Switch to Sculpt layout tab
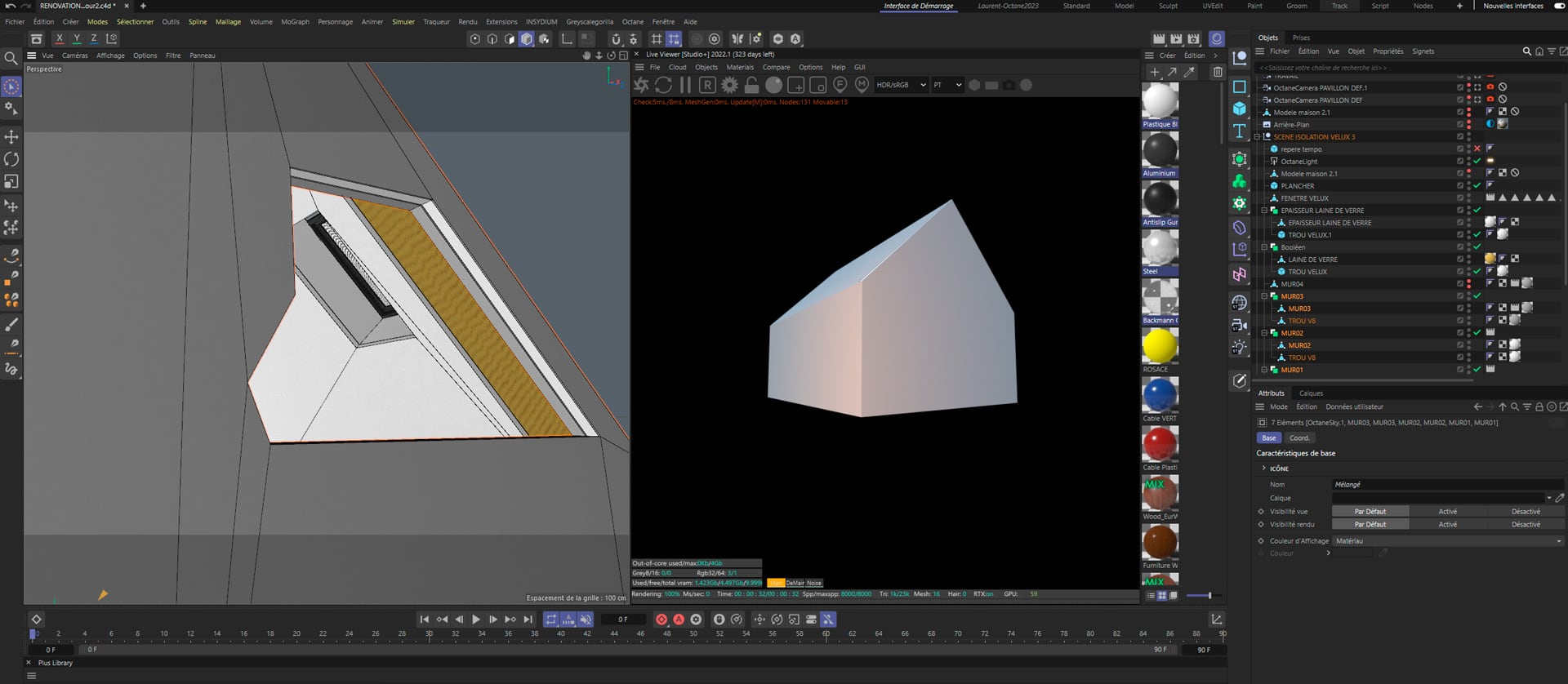This screenshot has height=684, width=1568. [1168, 6]
